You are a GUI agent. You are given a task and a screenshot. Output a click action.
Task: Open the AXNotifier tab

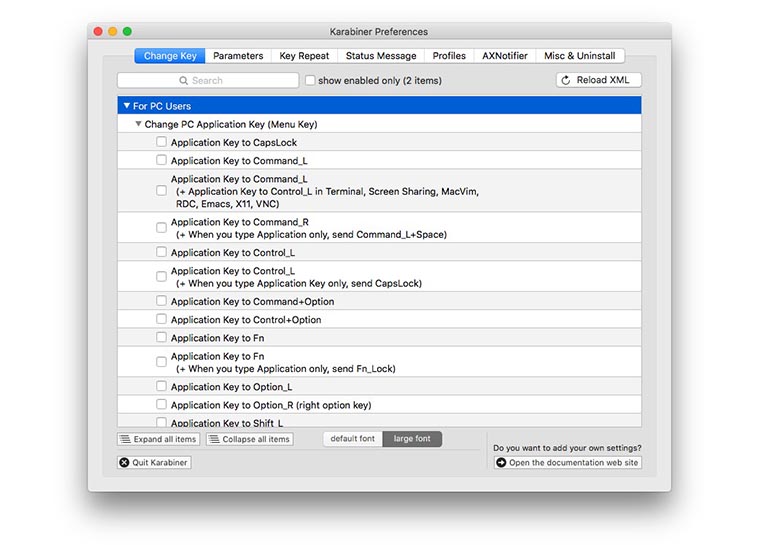(505, 56)
